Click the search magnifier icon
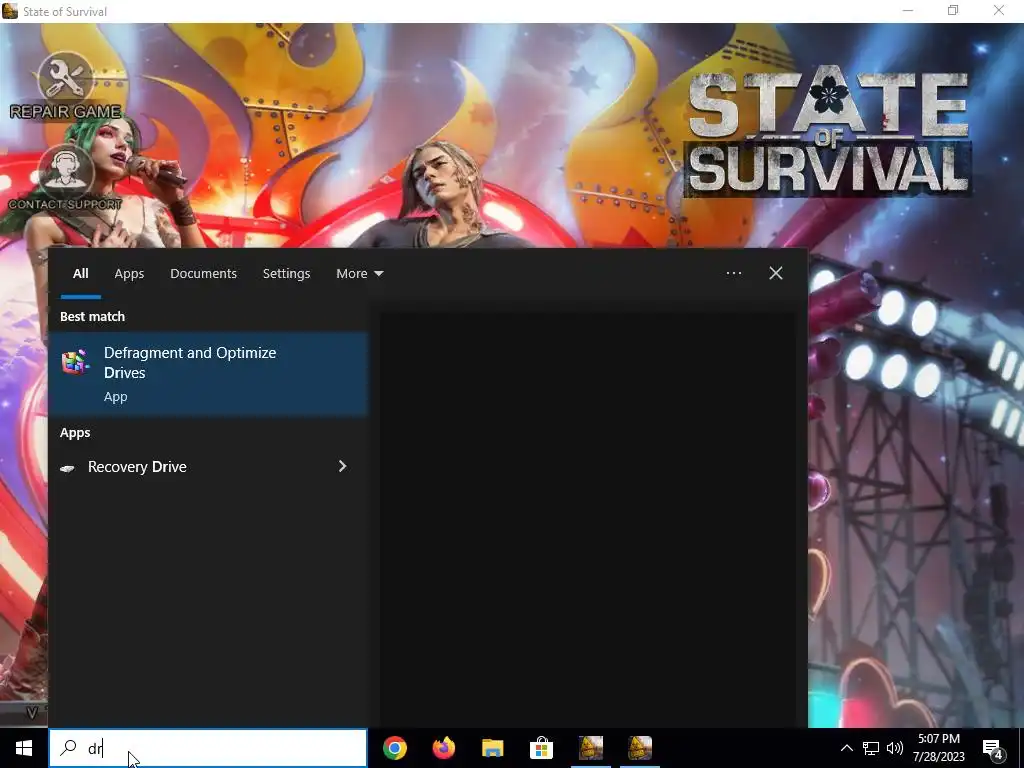This screenshot has height=768, width=1024. click(x=68, y=748)
